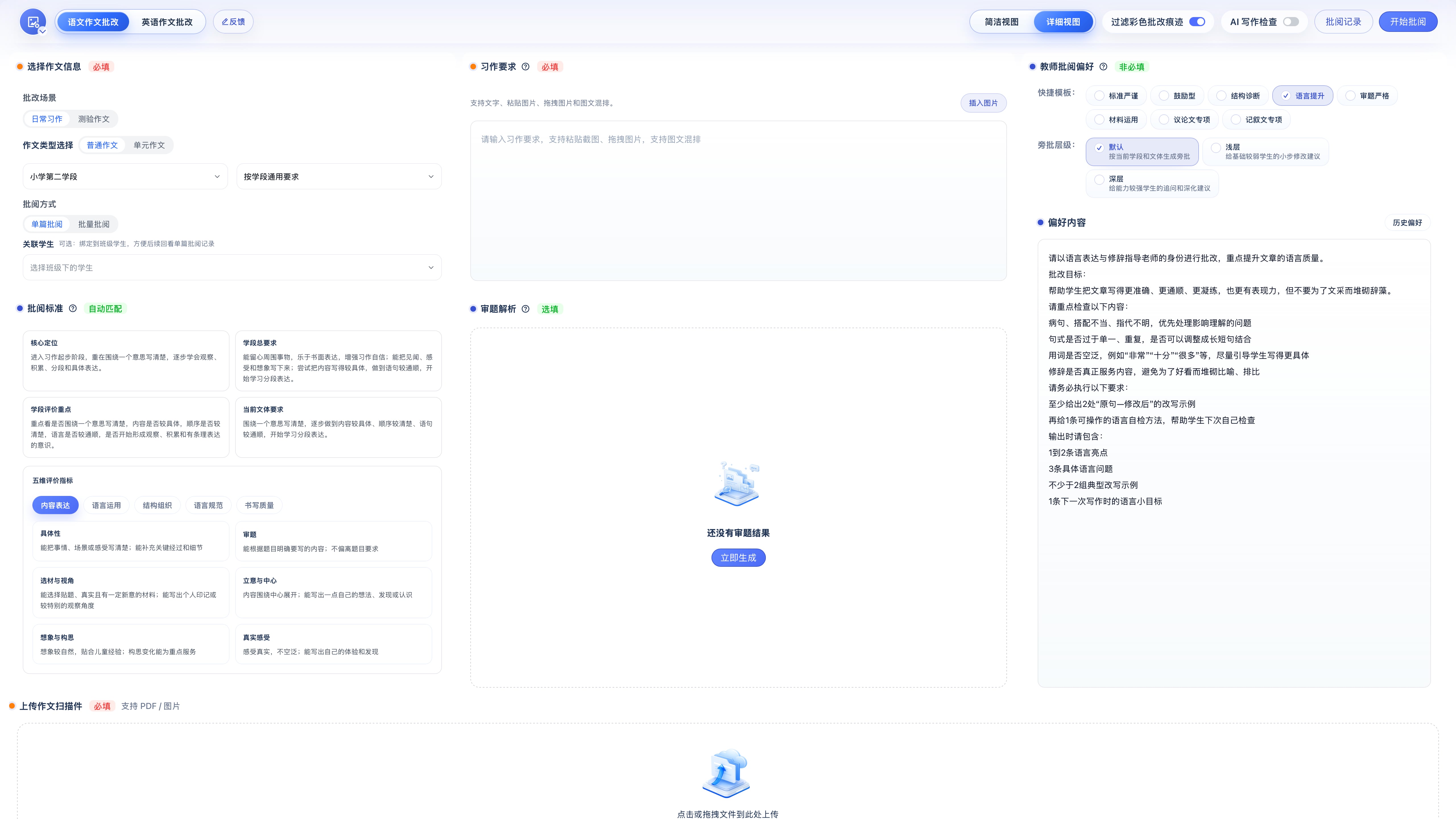Screen dimensions: 1456x819
Task: Select 审题严格 quick template
Action: point(1367,96)
